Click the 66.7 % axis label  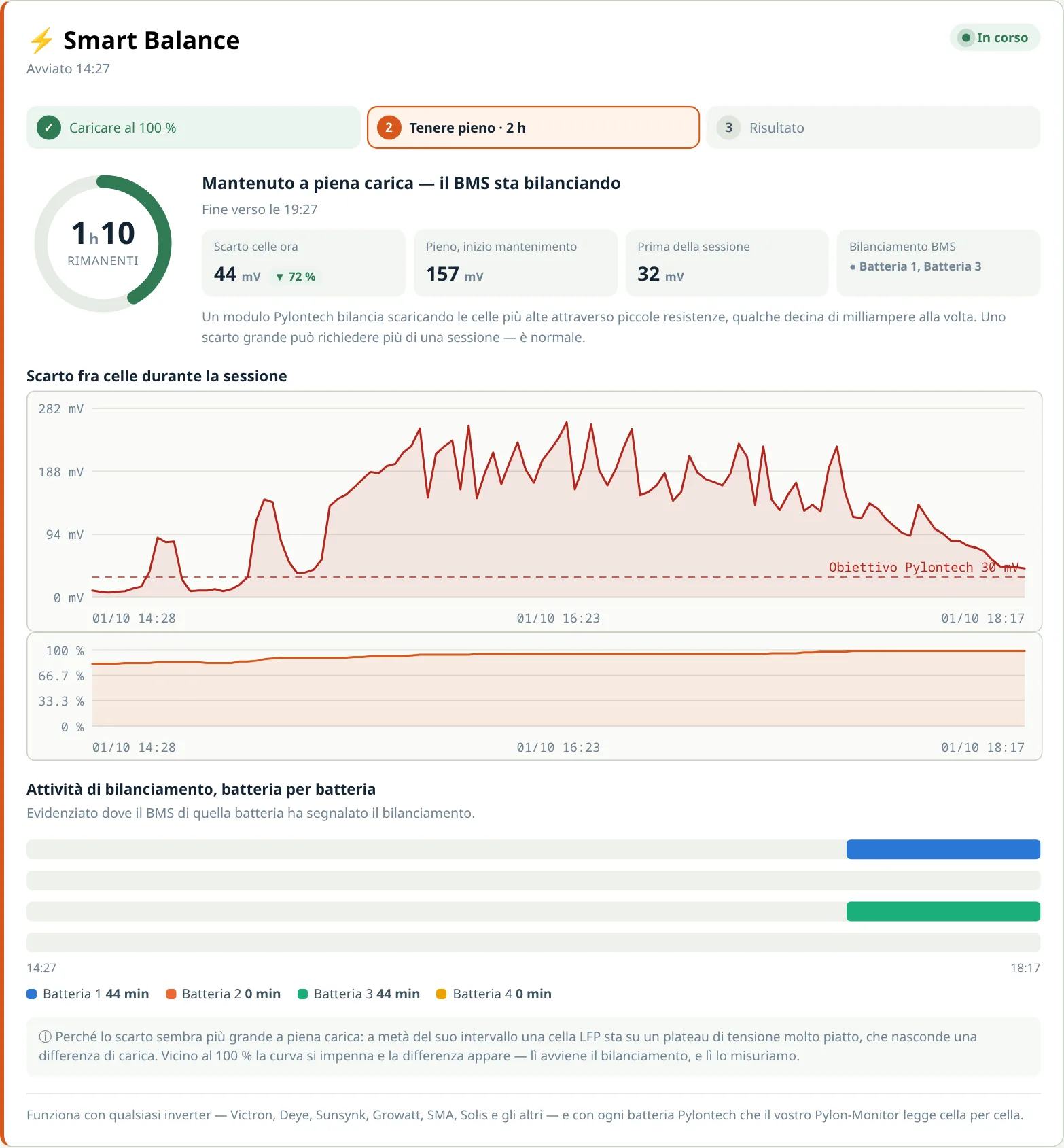[x=61, y=676]
